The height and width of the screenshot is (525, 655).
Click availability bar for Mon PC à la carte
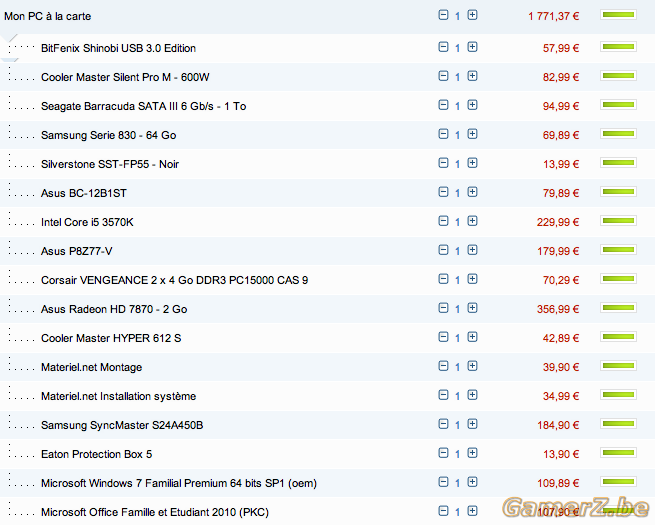click(618, 15)
